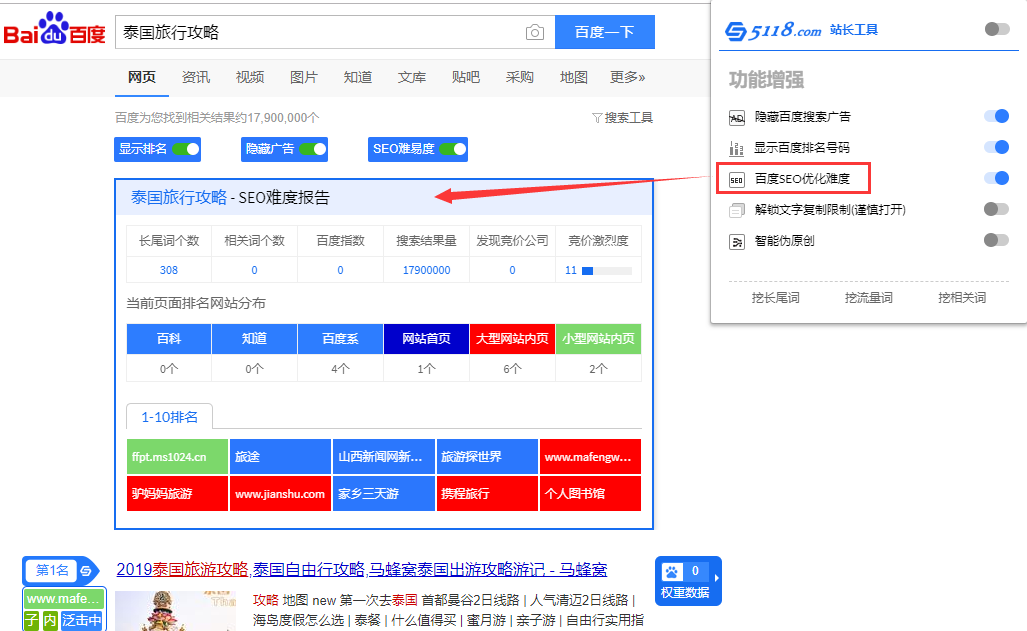Open camera image search icon
1027x631 pixels.
[x=534, y=32]
